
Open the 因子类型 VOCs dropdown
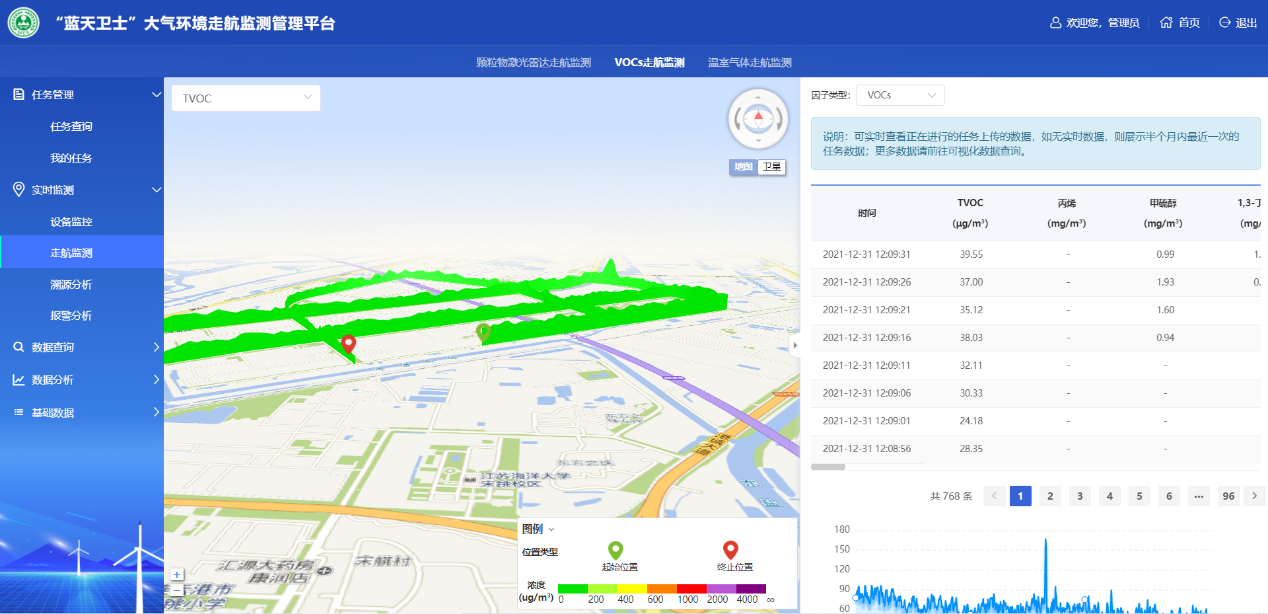tap(900, 95)
